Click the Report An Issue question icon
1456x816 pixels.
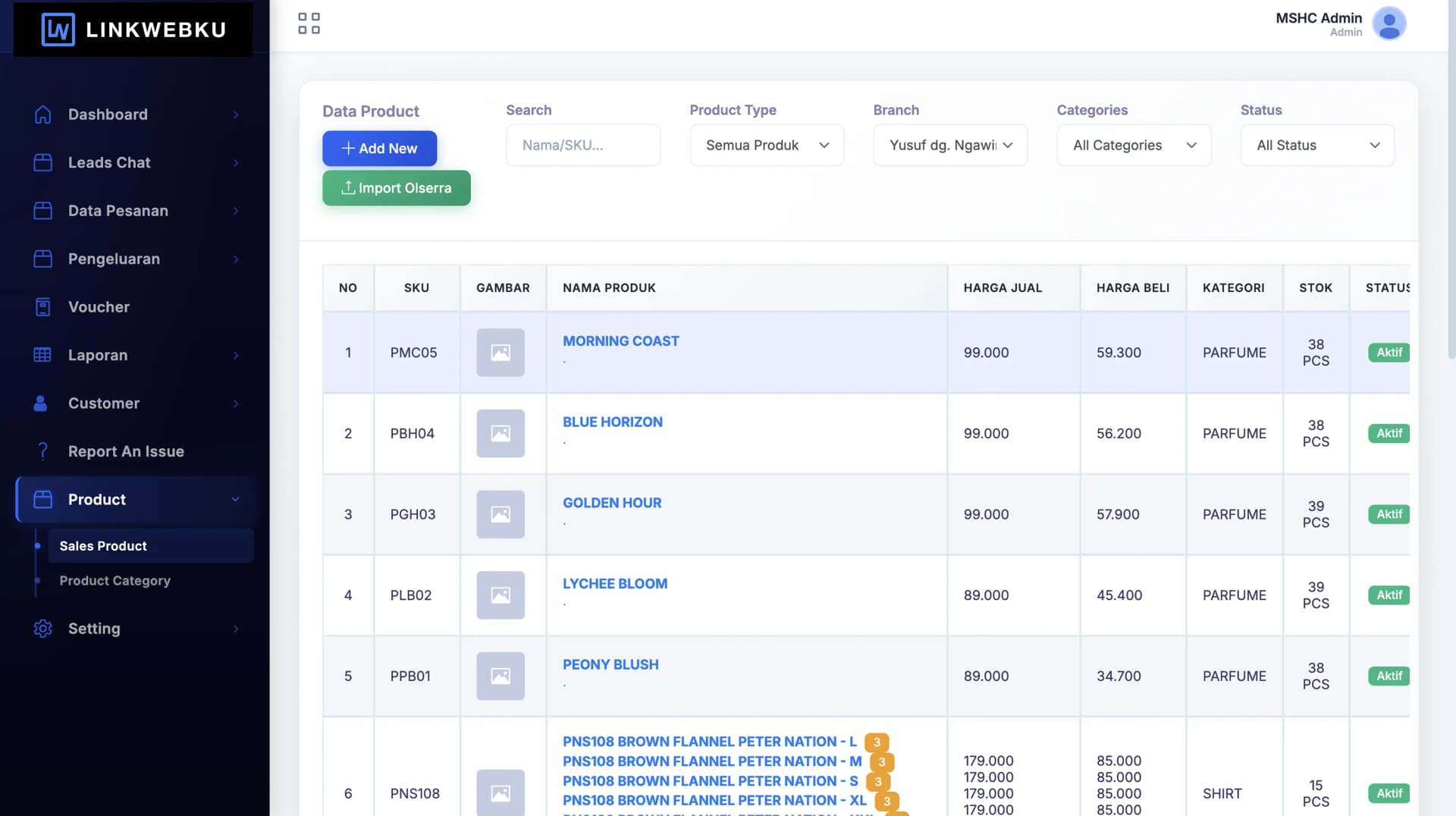click(x=43, y=451)
